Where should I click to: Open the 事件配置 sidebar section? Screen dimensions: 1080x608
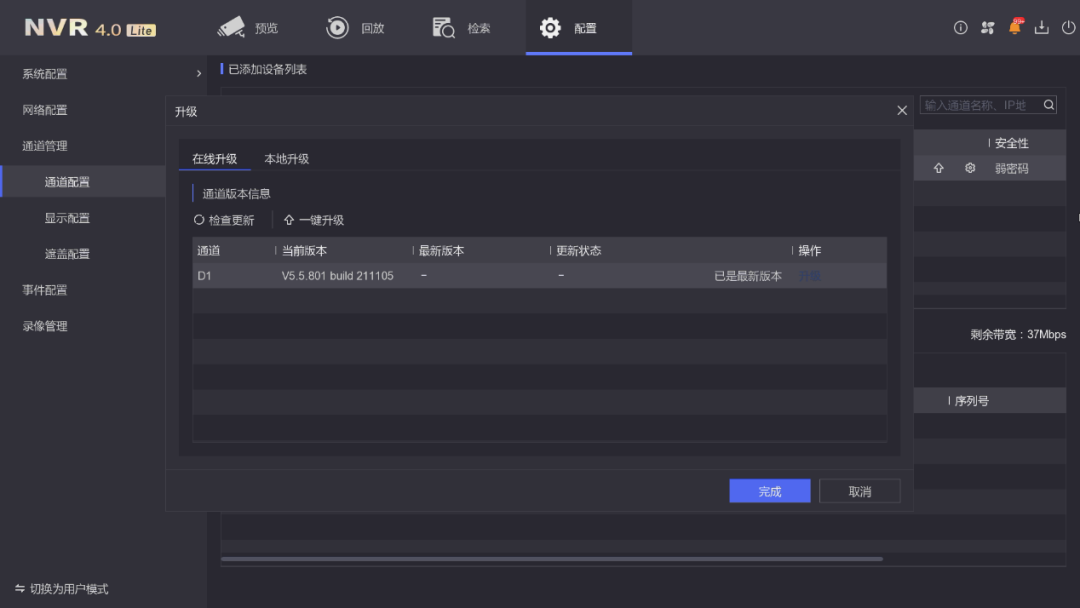[46, 290]
